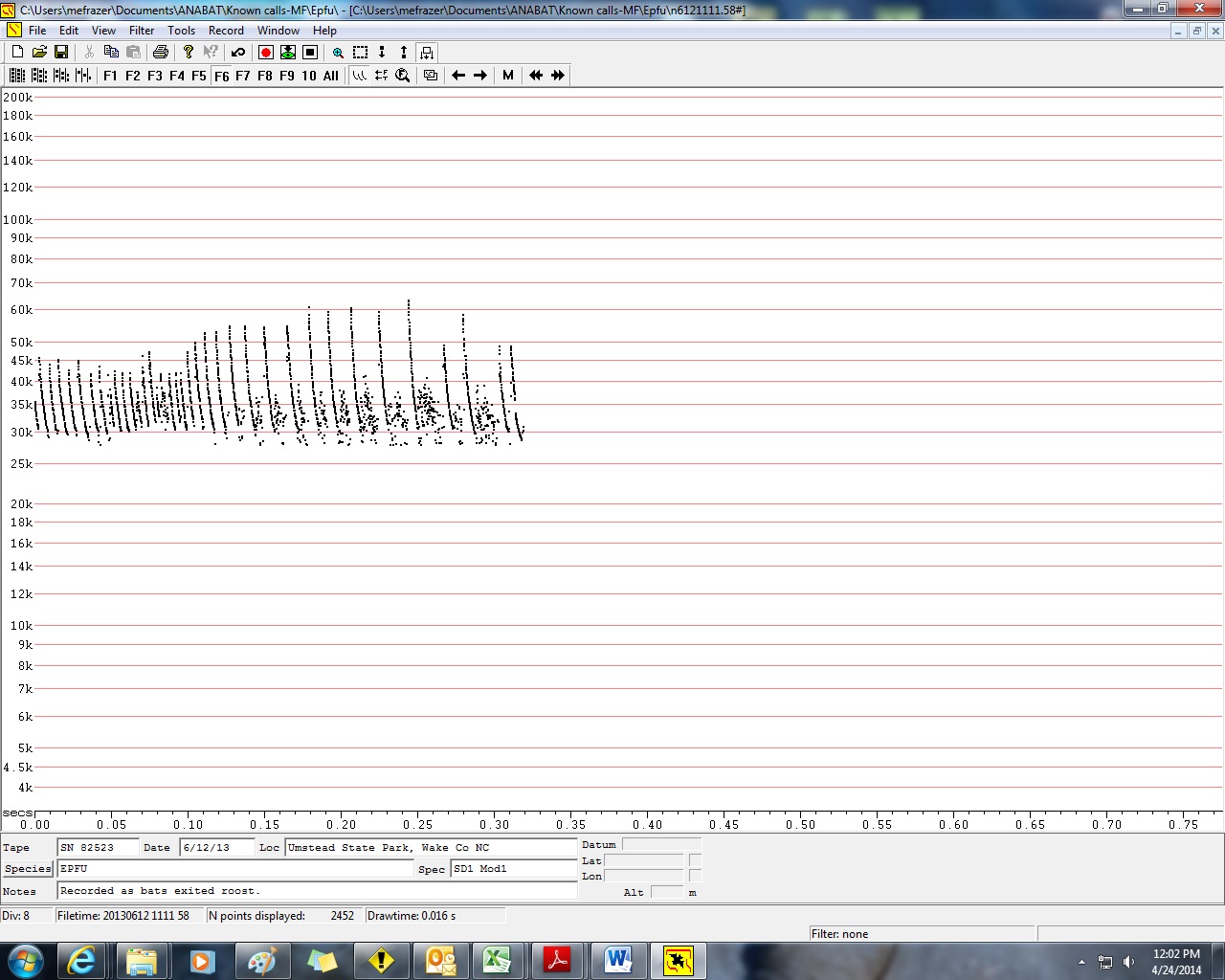The image size is (1225, 980).
Task: Click the 'Filter: none' status text
Action: [x=839, y=934]
